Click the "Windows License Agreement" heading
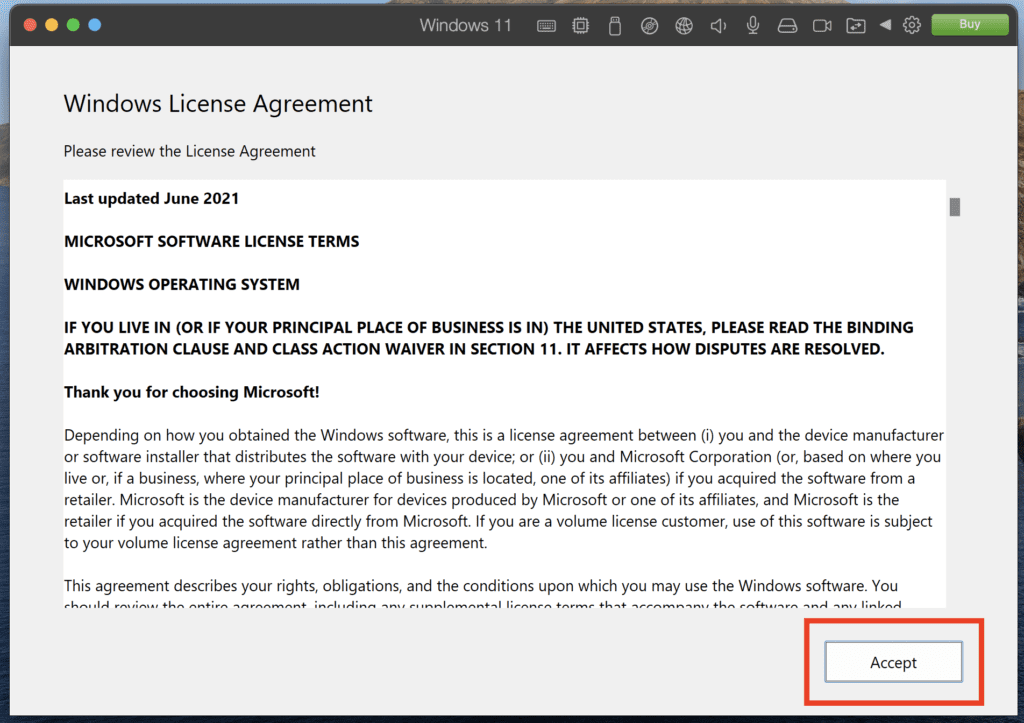Viewport: 1024px width, 723px height. 218,104
